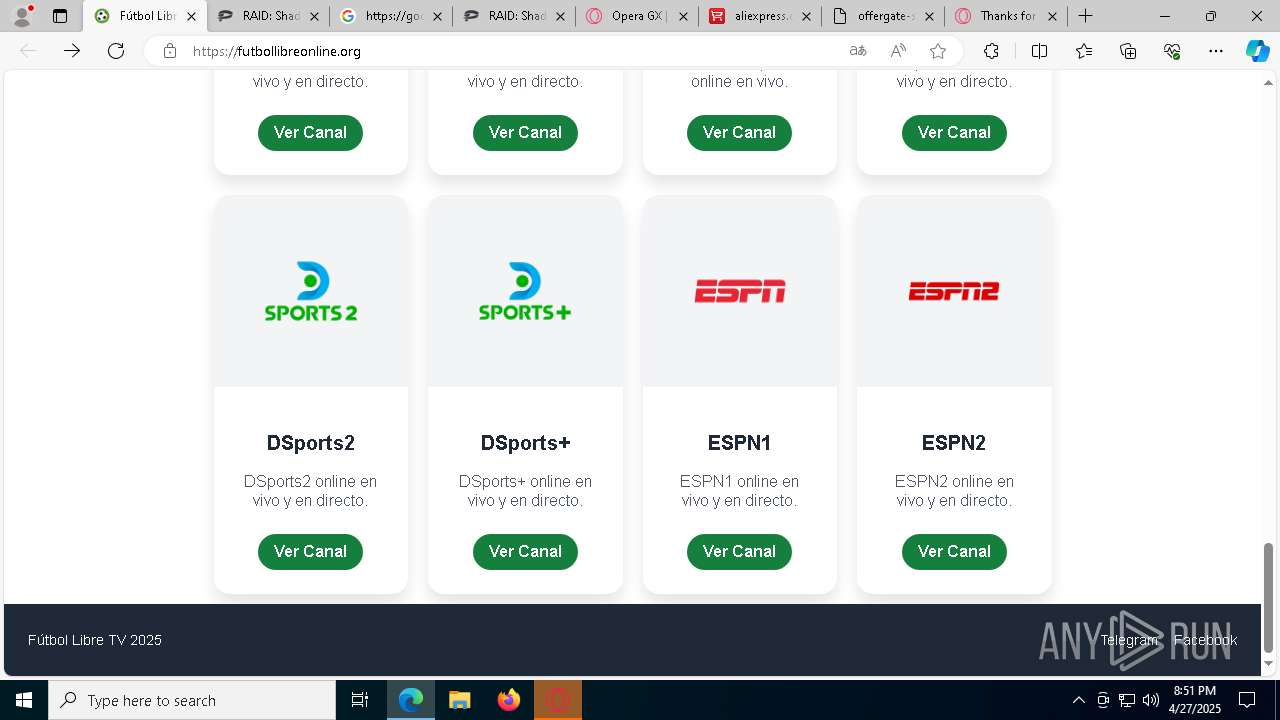Select the DSports+ card heading
This screenshot has height=720, width=1280.
coord(525,443)
